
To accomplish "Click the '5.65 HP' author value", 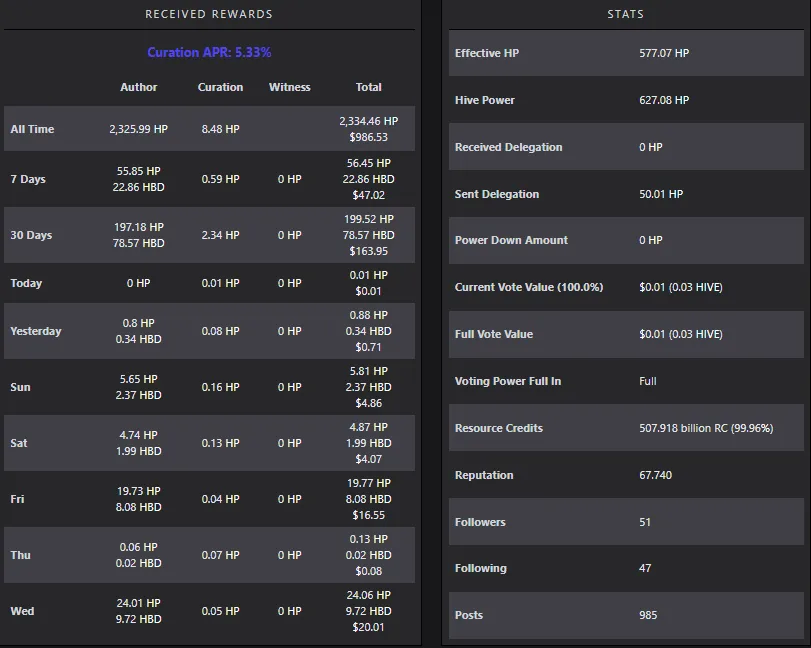I will (x=139, y=379).
